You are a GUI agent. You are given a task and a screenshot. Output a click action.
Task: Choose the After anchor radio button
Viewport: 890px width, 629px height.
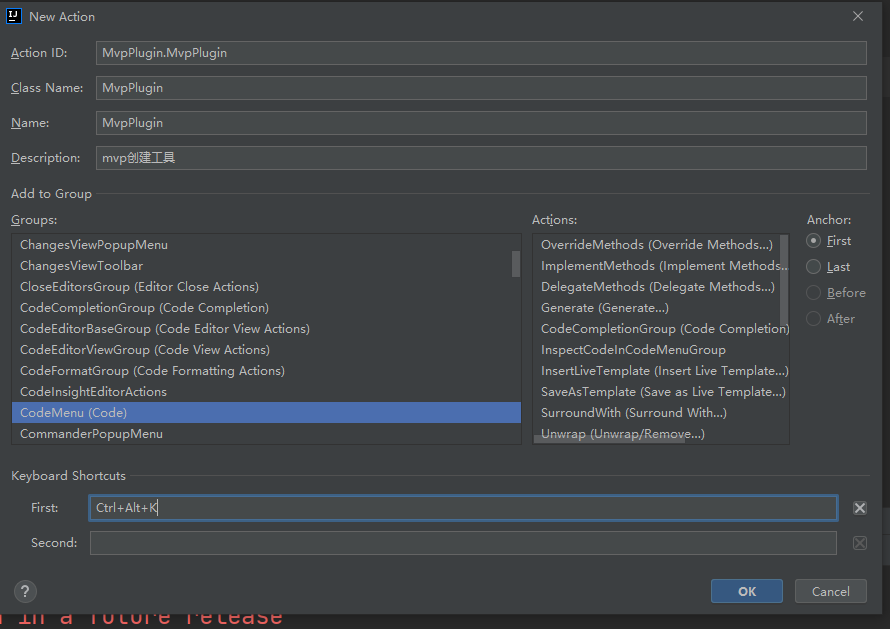pyautogui.click(x=813, y=319)
